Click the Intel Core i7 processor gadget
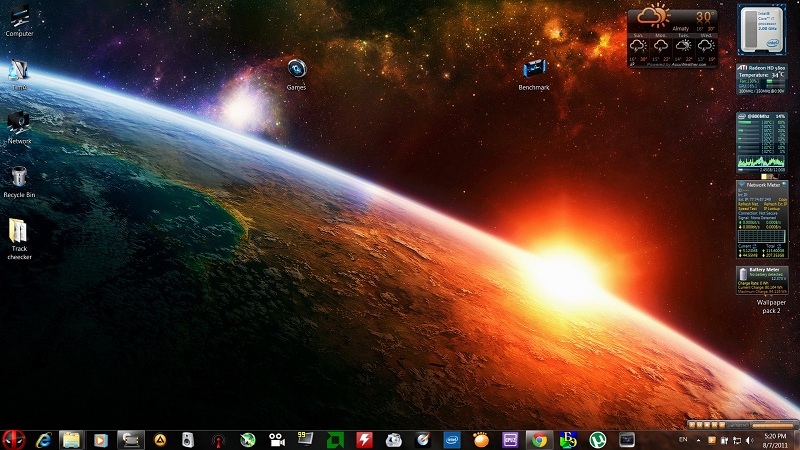The height and width of the screenshot is (450, 800). (762, 30)
